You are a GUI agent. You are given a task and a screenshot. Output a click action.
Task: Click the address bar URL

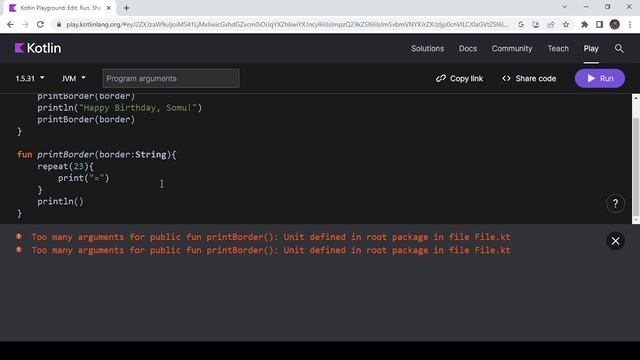click(x=287, y=24)
